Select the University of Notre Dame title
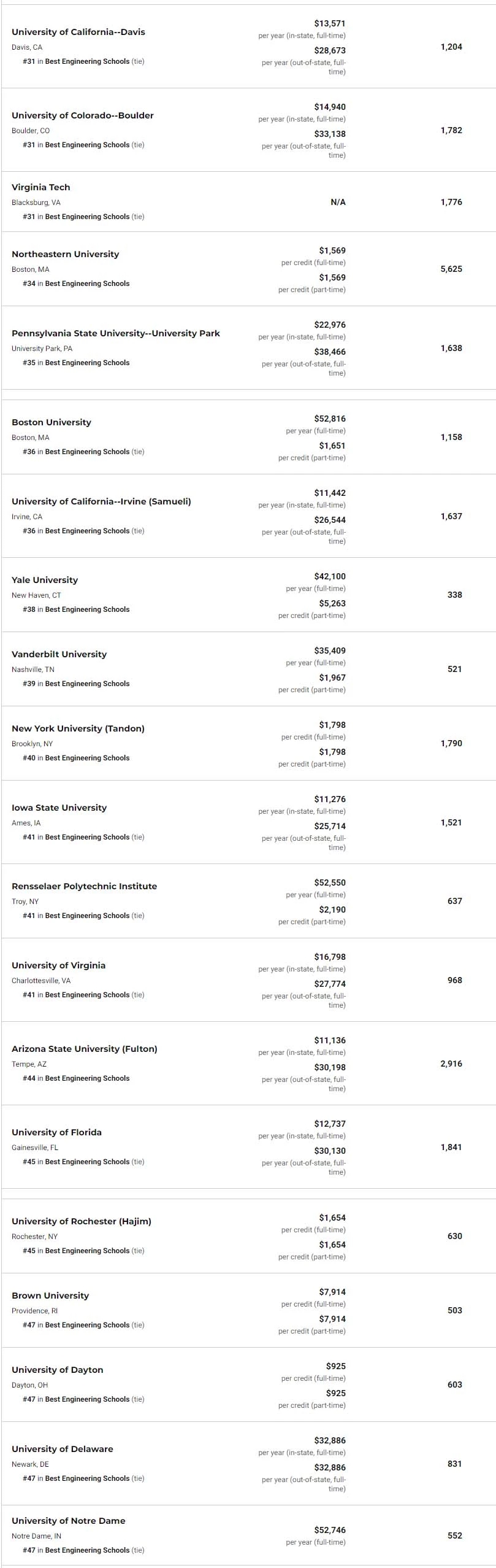Image resolution: width=496 pixels, height=1568 pixels. click(69, 1521)
